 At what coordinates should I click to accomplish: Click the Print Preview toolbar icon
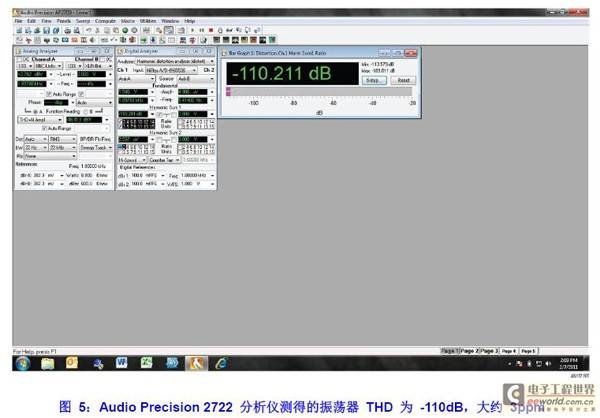(77, 30)
